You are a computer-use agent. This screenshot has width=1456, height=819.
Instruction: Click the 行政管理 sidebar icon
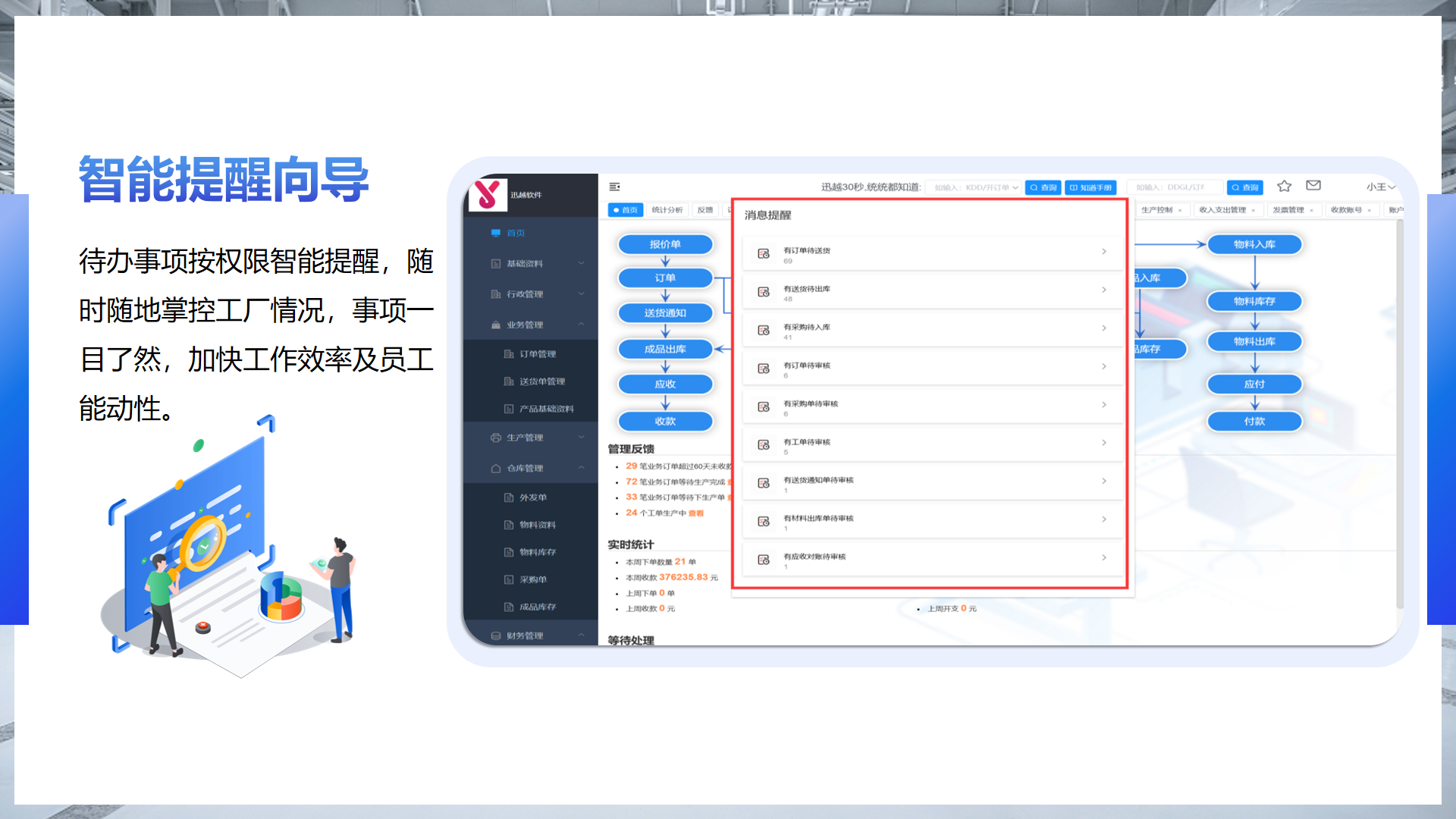495,293
